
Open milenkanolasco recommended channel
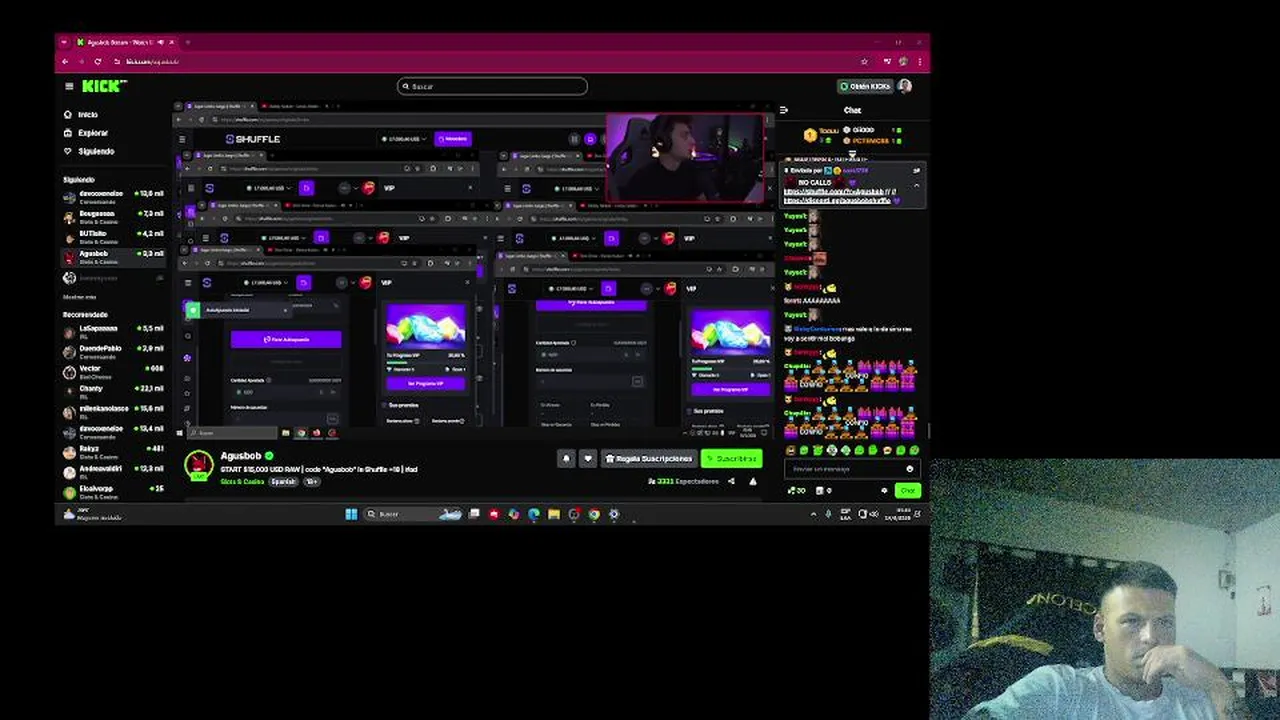click(x=113, y=411)
